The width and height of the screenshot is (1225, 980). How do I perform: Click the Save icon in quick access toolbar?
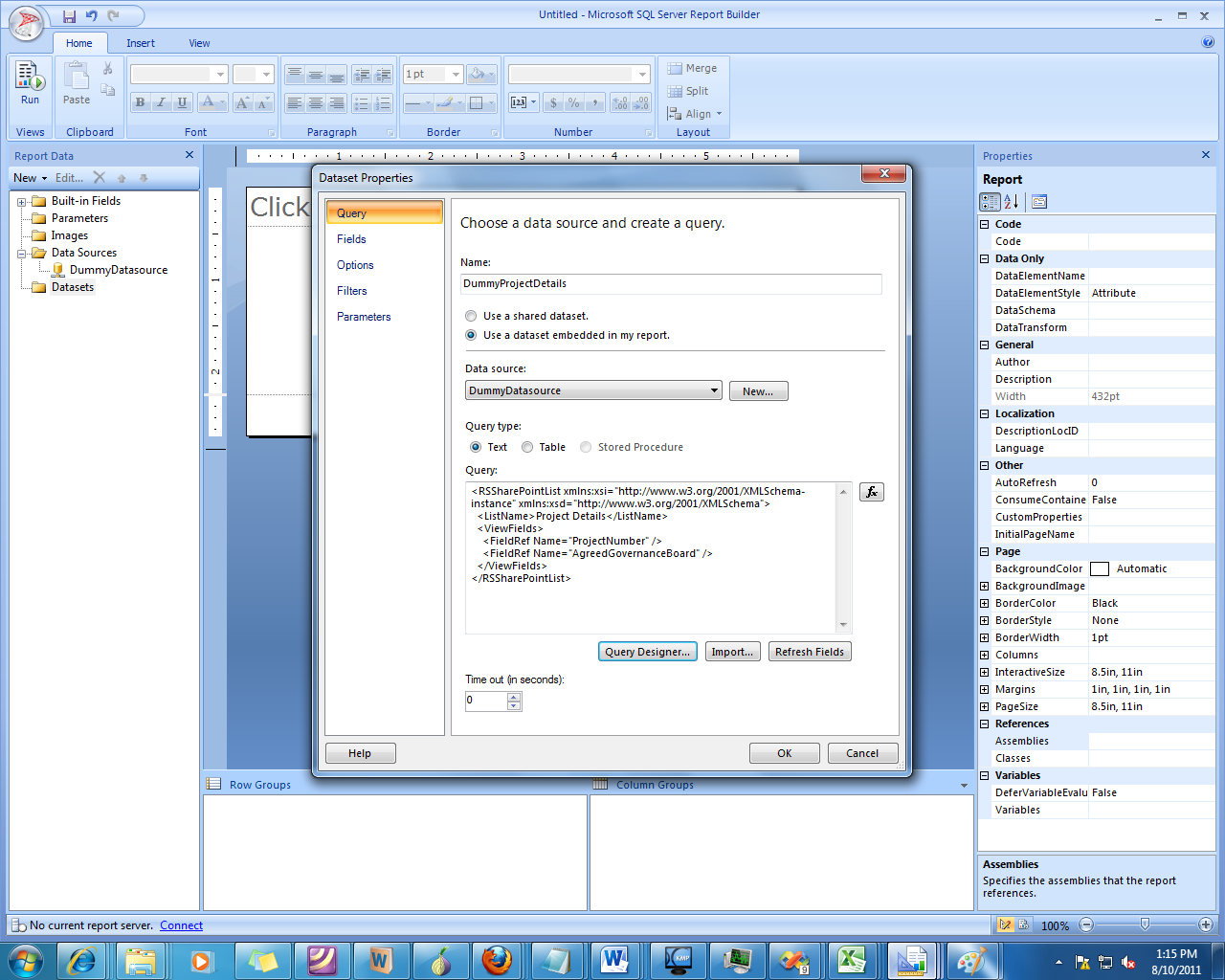[69, 15]
